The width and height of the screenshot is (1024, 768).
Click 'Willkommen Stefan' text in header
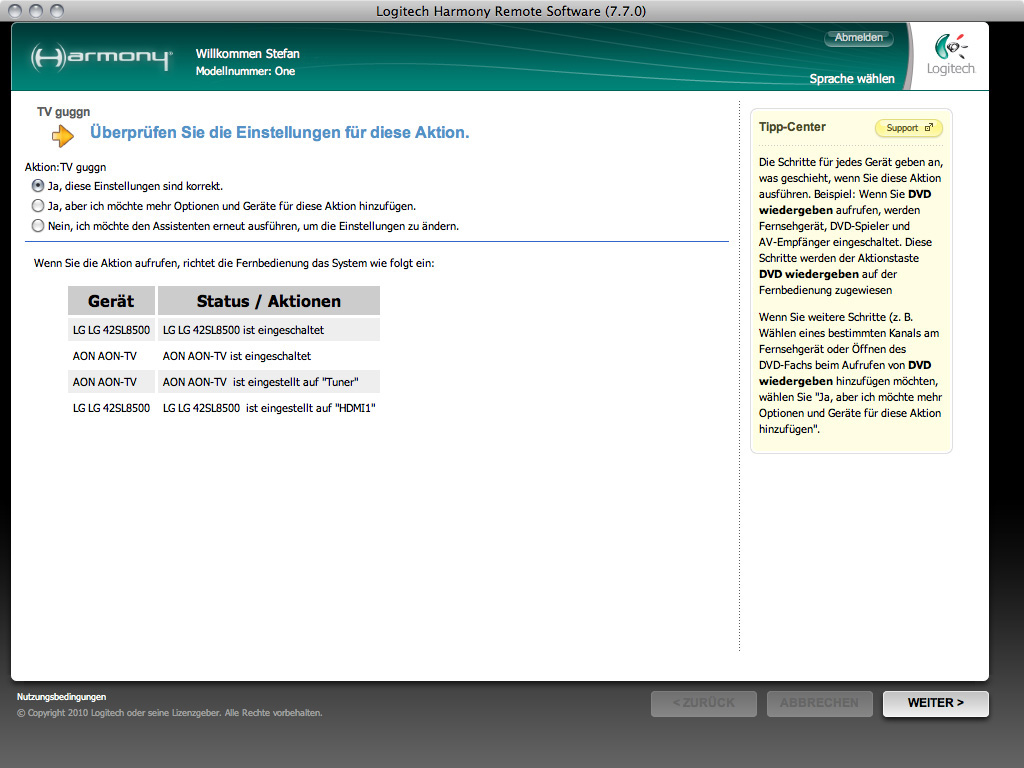[x=248, y=54]
